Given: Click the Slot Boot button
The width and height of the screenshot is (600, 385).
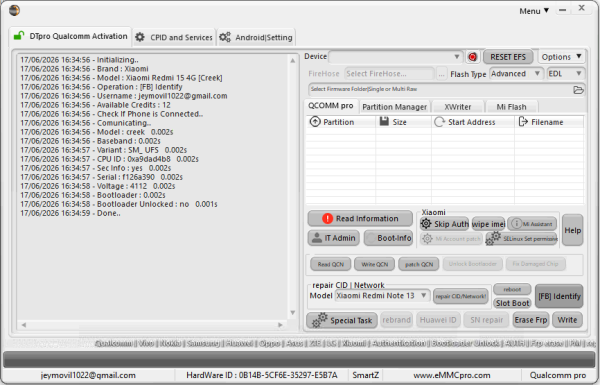Looking at the screenshot, I should (x=512, y=303).
